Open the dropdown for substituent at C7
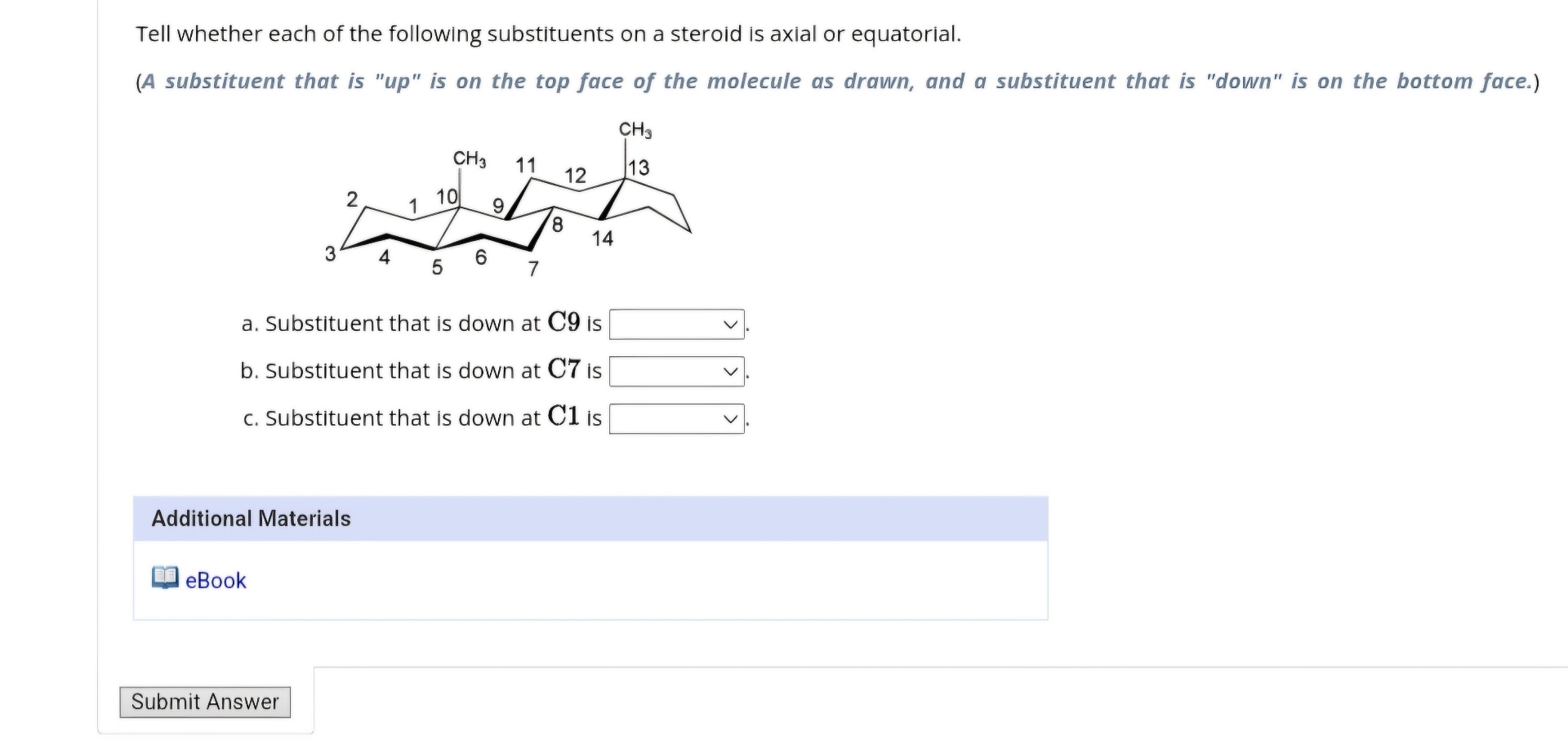Viewport: 1568px width, 741px height. [x=677, y=371]
